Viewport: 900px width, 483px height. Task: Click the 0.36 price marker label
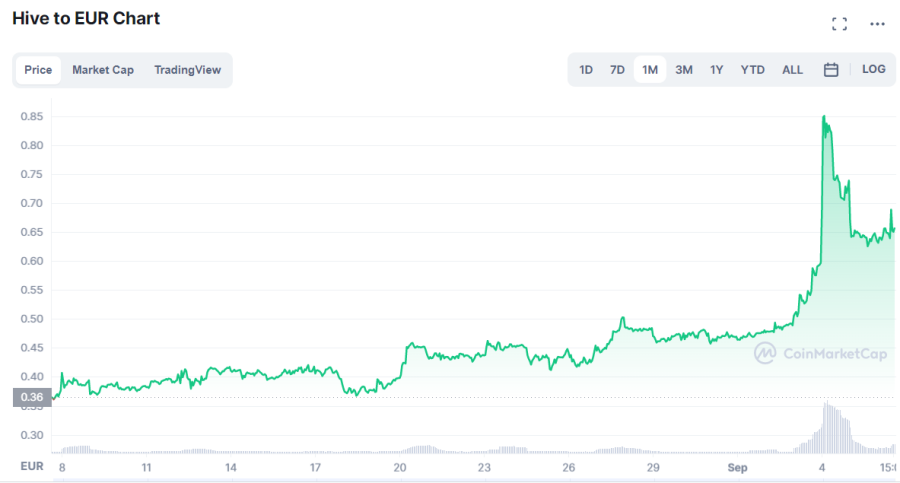(x=32, y=397)
